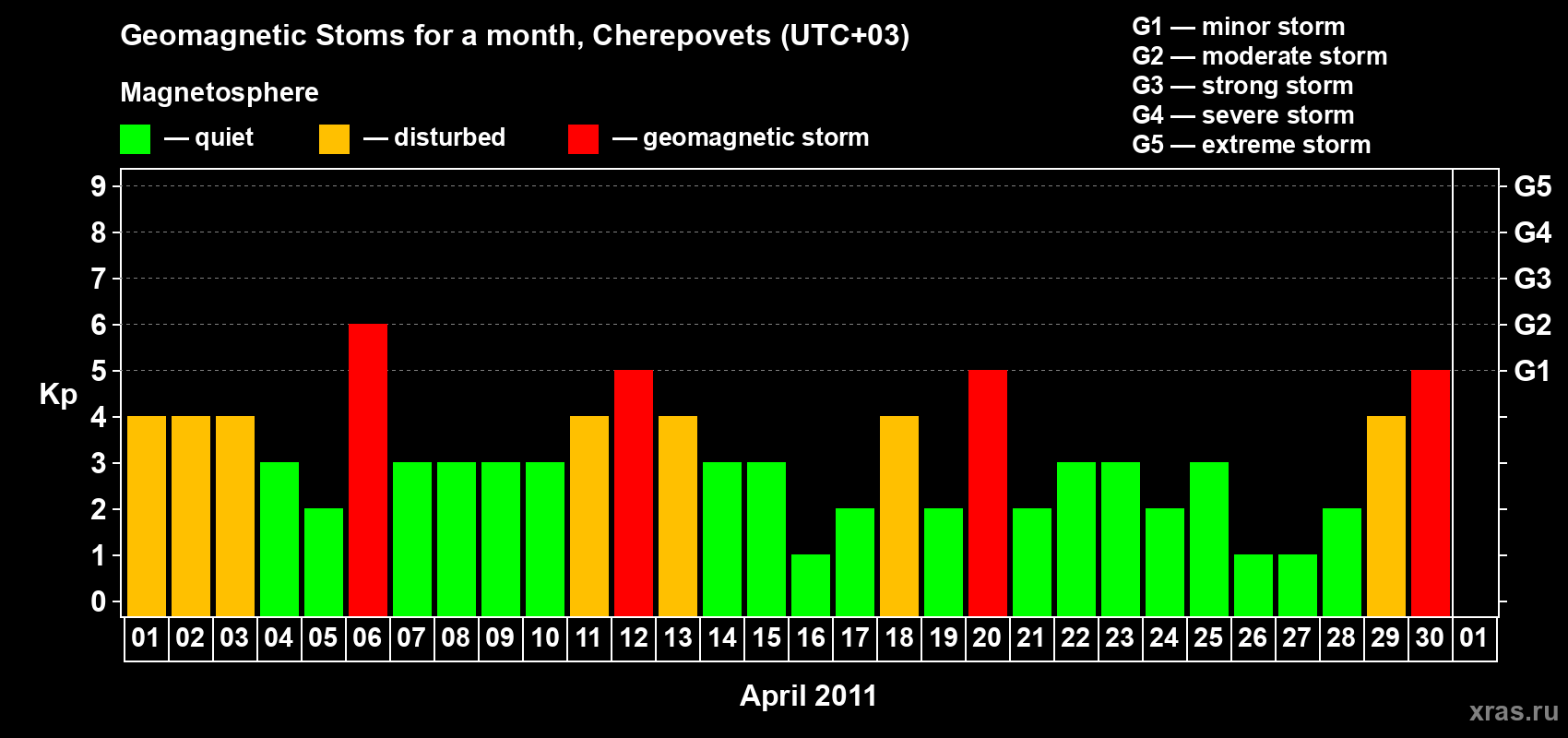
Task: Click the G3 right axis label
Action: [1533, 279]
